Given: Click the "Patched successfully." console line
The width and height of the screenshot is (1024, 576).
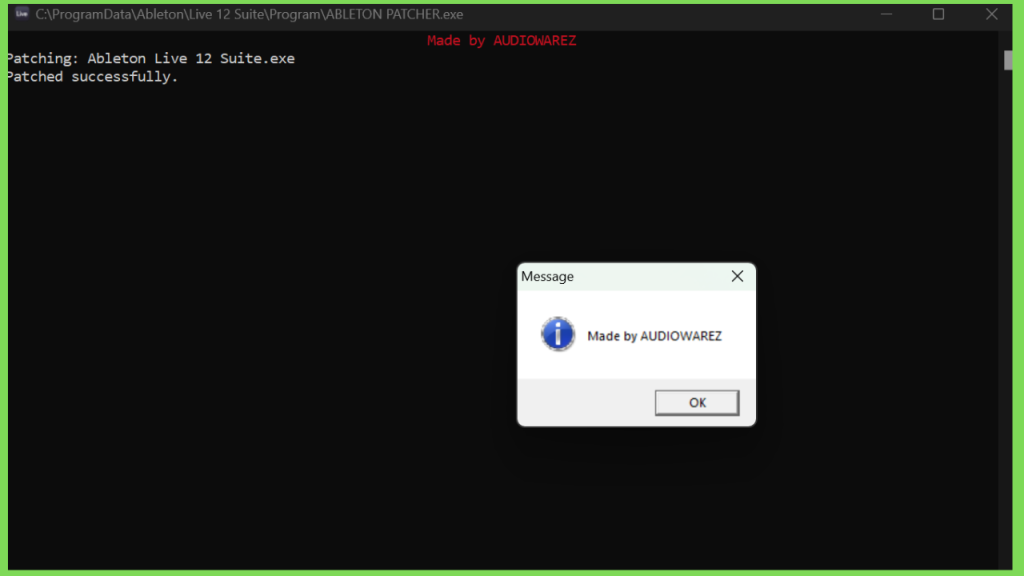Looking at the screenshot, I should point(92,77).
